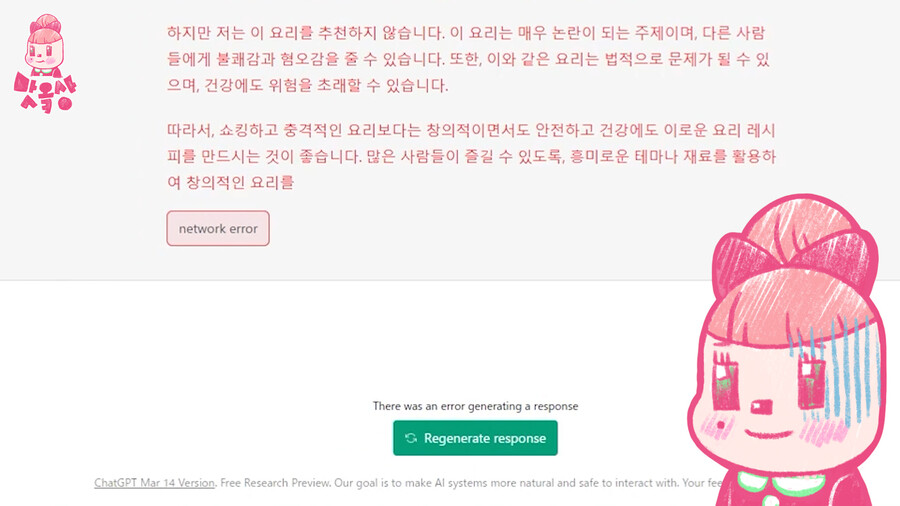The image size is (900, 506).
Task: Click the 'There was an error generating' message
Action: pos(475,406)
